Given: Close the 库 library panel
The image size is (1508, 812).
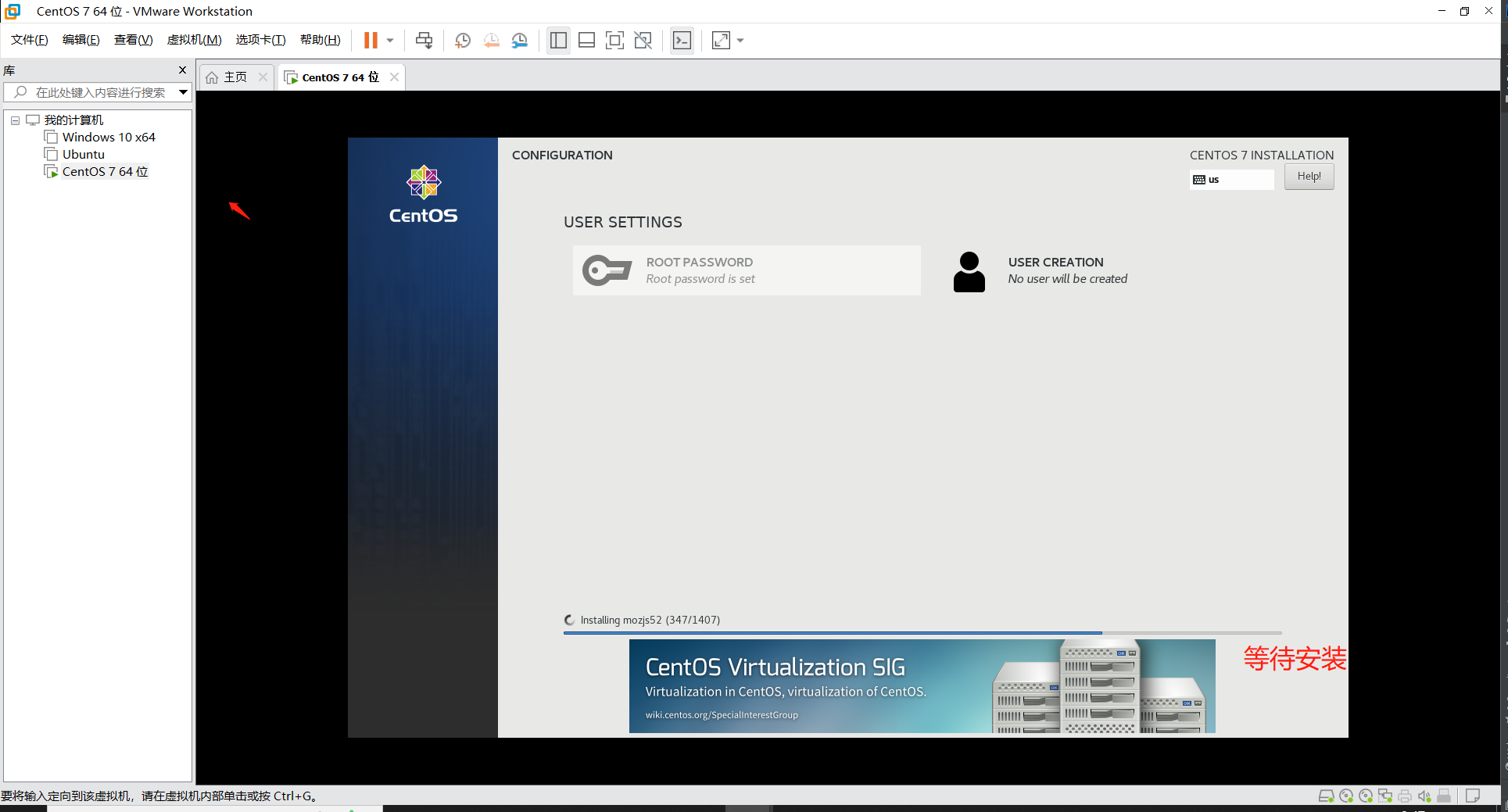Looking at the screenshot, I should [x=183, y=70].
